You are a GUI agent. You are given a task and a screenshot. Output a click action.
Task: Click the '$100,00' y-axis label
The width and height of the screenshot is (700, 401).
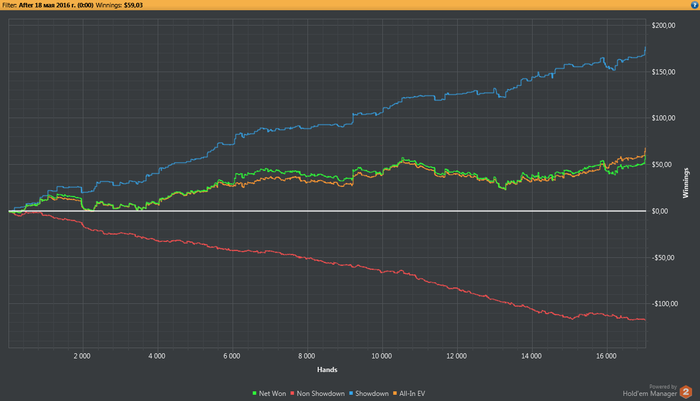(663, 118)
